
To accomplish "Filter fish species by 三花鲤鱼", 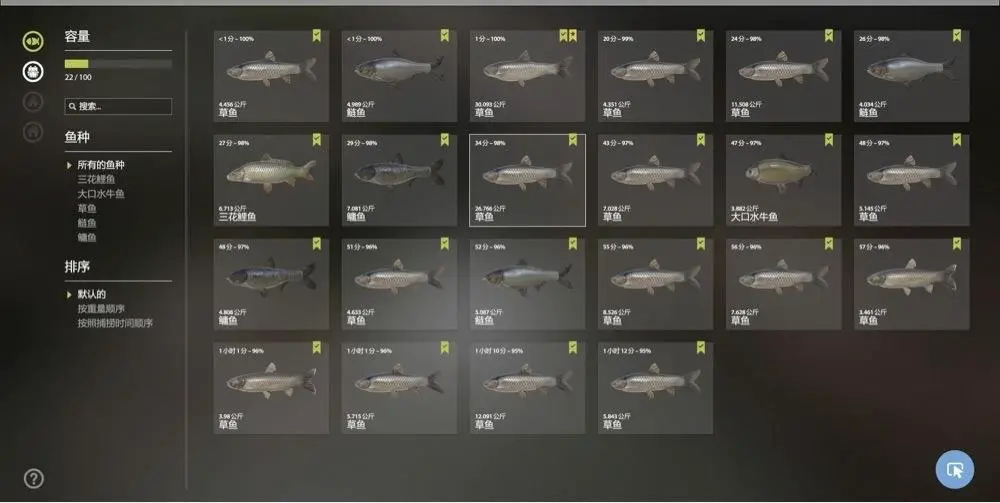I will pos(97,179).
